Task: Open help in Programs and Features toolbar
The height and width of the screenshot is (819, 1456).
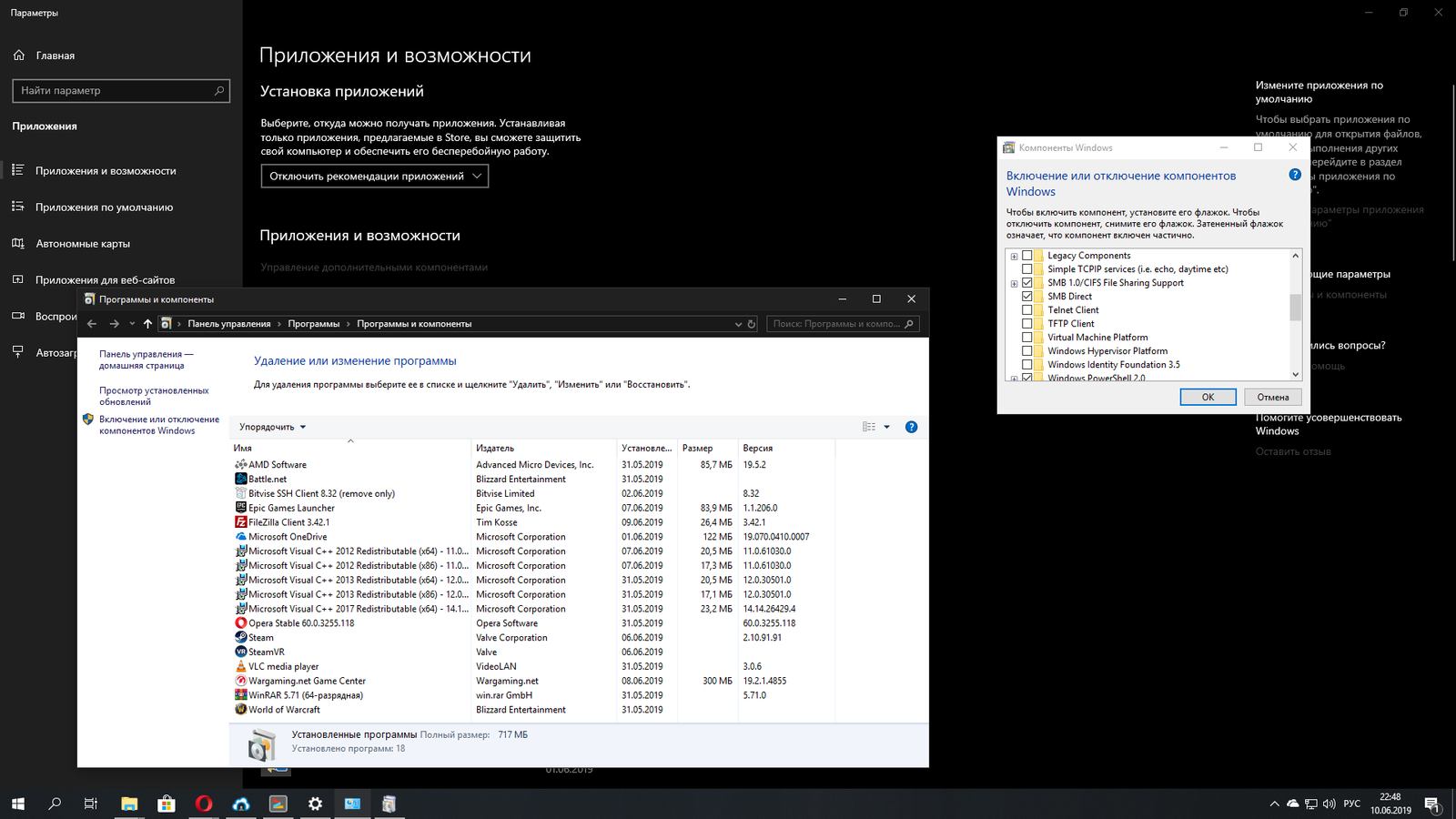Action: coord(911,427)
